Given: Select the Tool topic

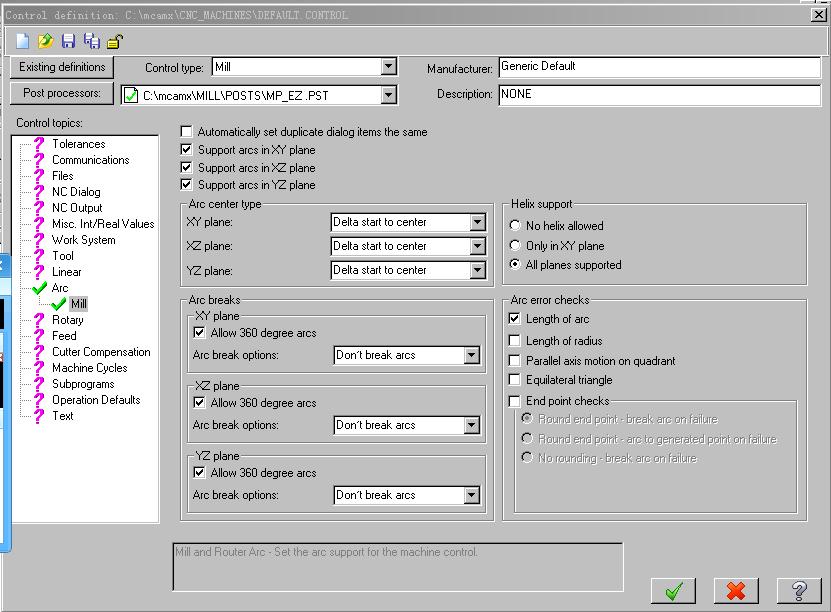Looking at the screenshot, I should (x=63, y=255).
